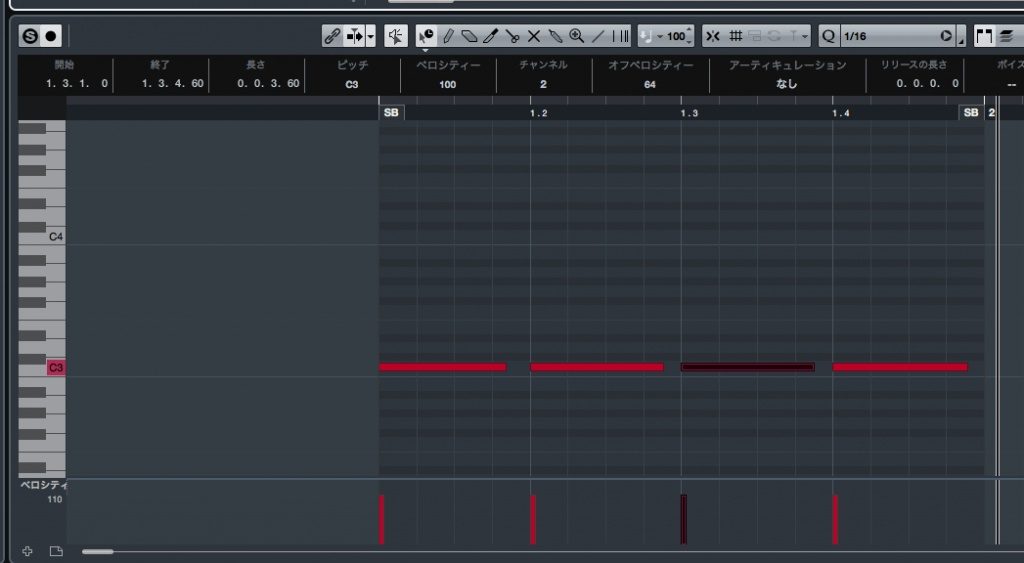Edit the オフベロシティー value 64

pos(650,84)
